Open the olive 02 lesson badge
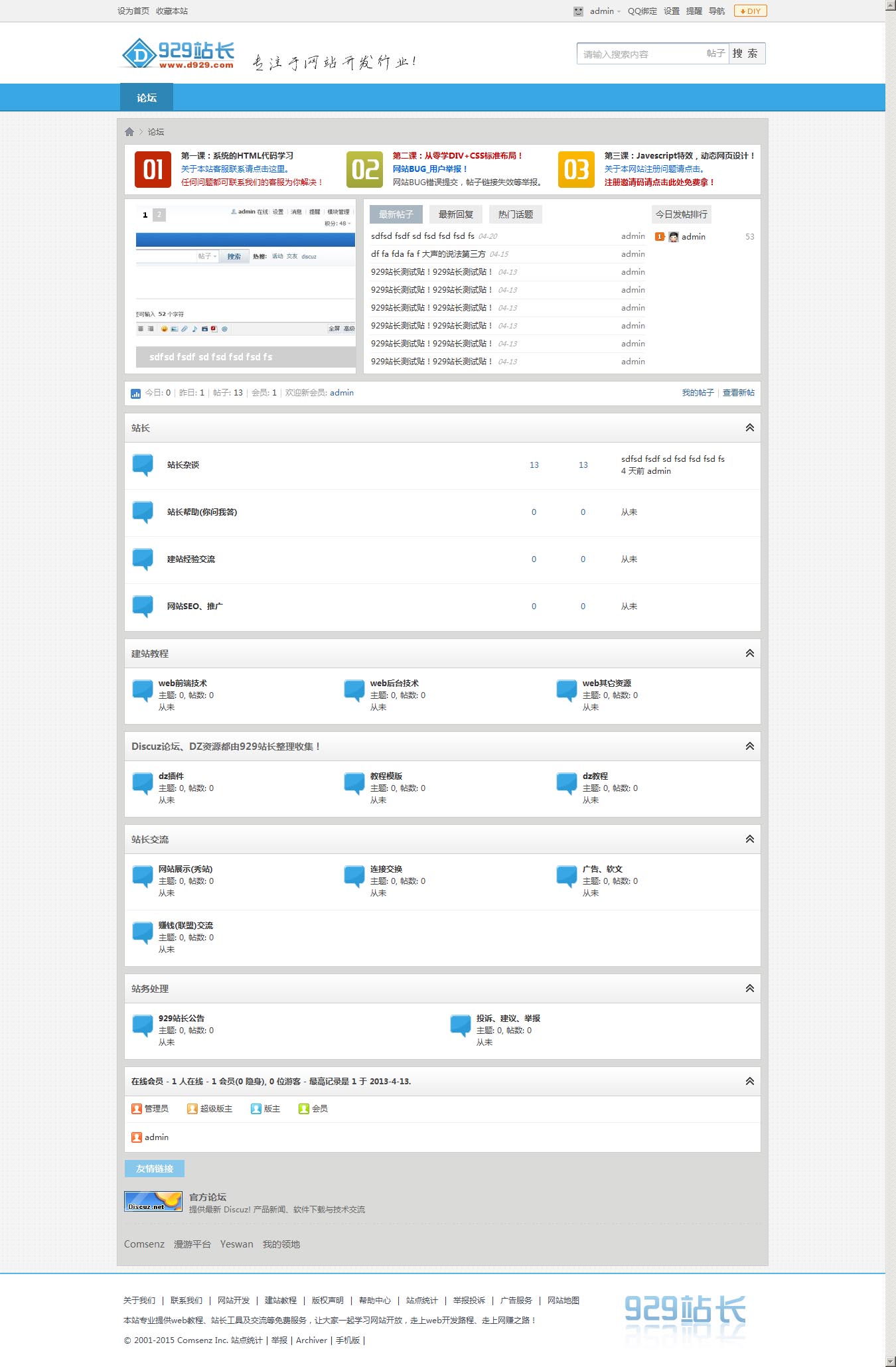This screenshot has width=896, height=1367. pyautogui.click(x=364, y=169)
